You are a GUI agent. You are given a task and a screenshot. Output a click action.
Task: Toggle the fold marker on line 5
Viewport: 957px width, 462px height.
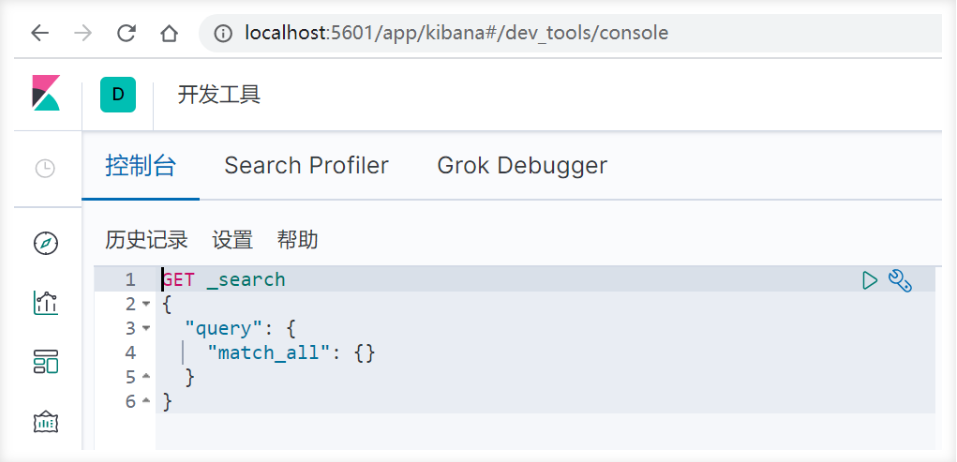(x=146, y=377)
